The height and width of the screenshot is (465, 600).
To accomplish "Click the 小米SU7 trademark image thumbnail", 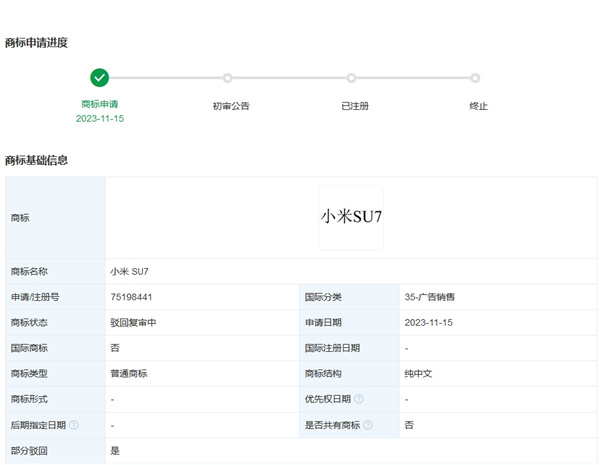I will [x=351, y=218].
